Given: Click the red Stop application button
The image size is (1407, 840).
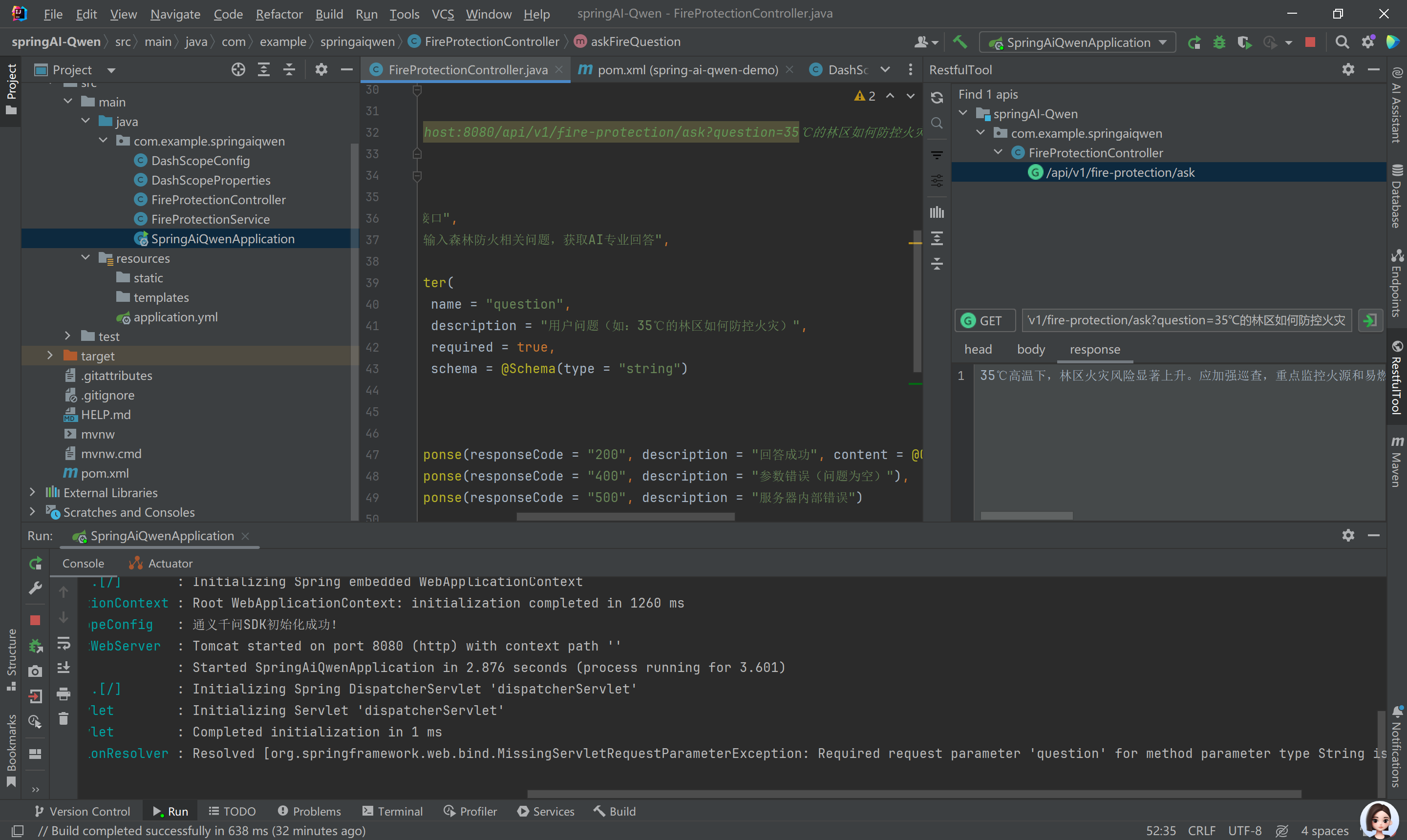Looking at the screenshot, I should pos(1310,42).
